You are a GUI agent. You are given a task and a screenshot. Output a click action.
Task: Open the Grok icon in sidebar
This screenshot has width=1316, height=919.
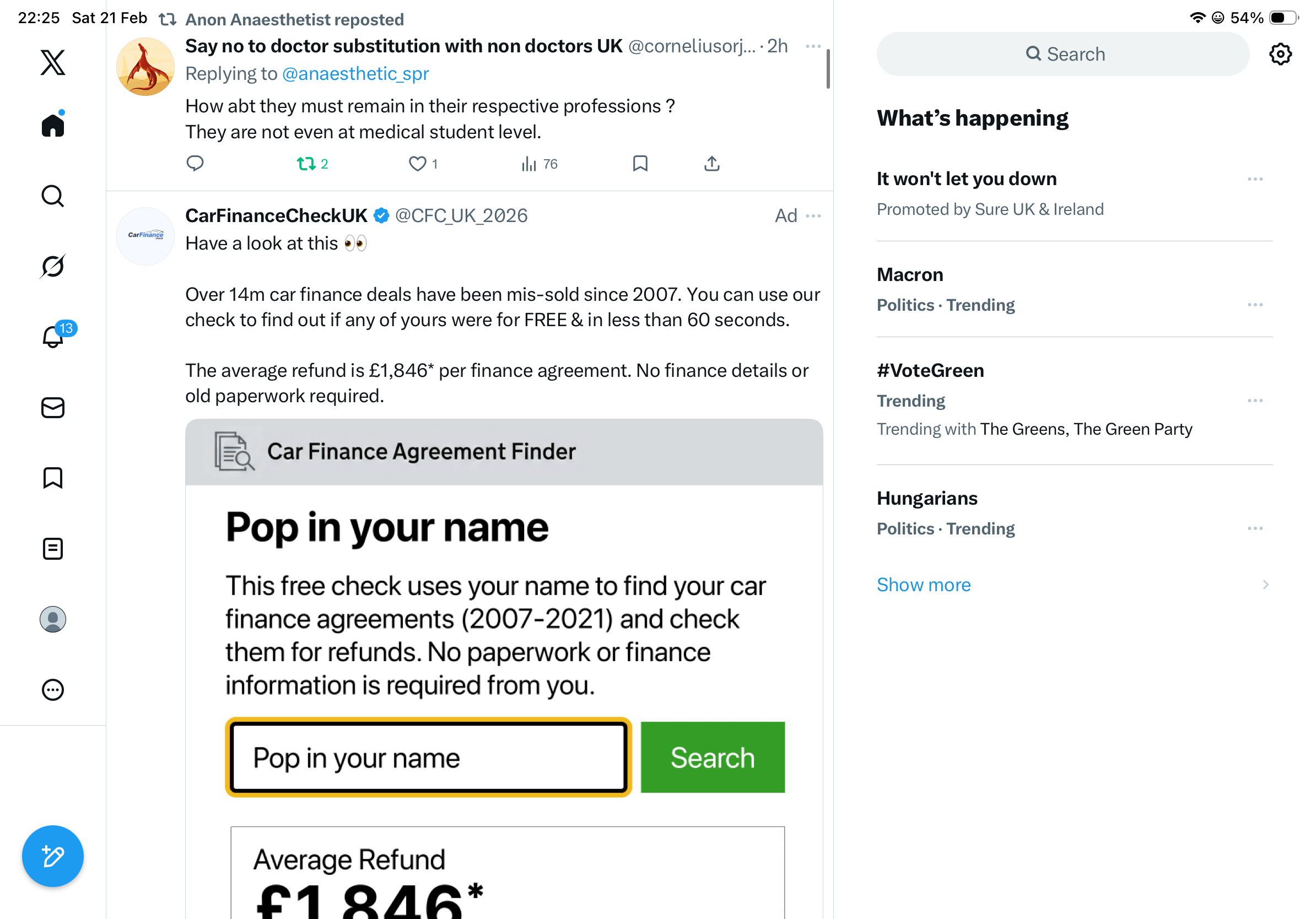[x=53, y=267]
